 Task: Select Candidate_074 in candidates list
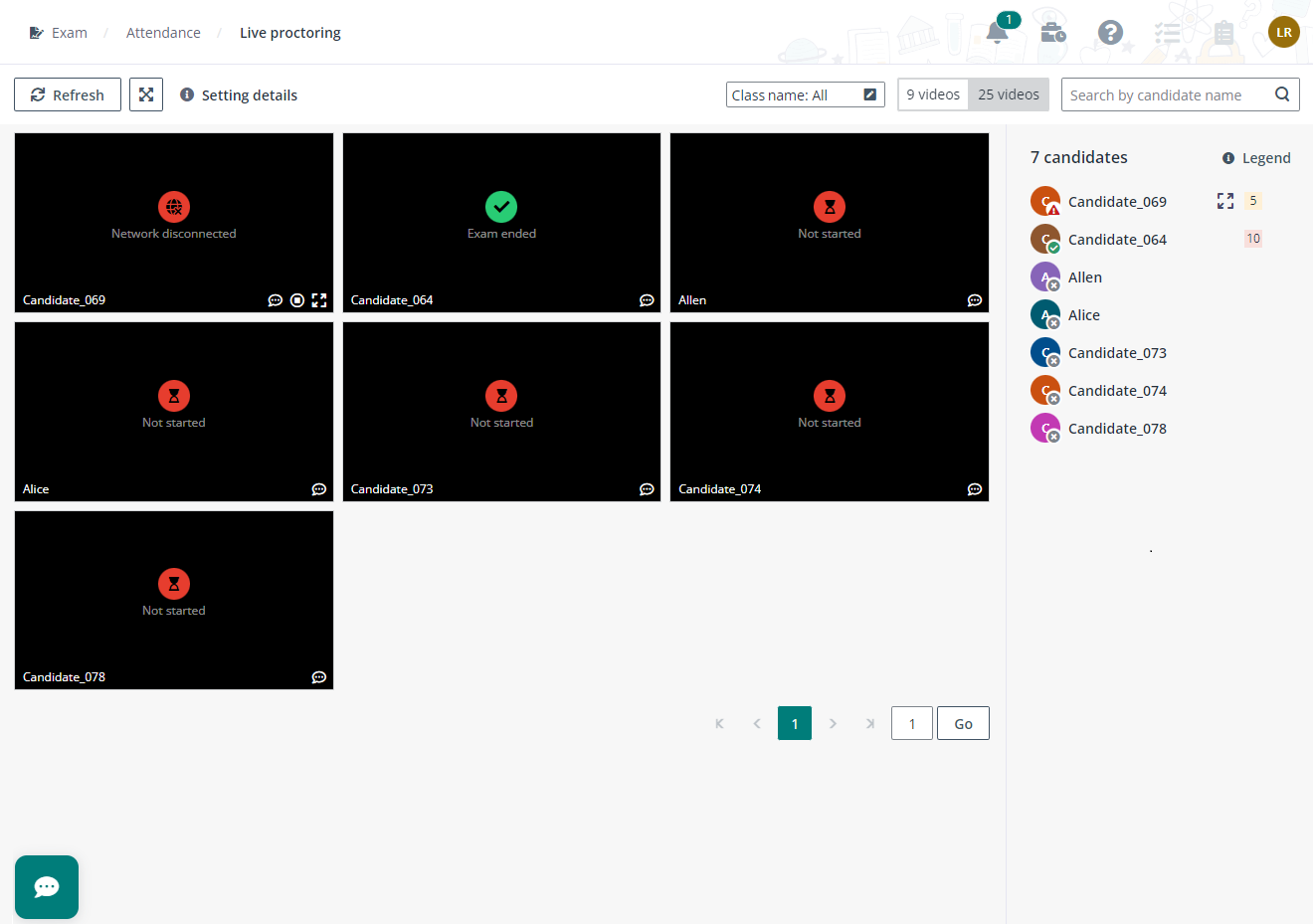(1117, 391)
